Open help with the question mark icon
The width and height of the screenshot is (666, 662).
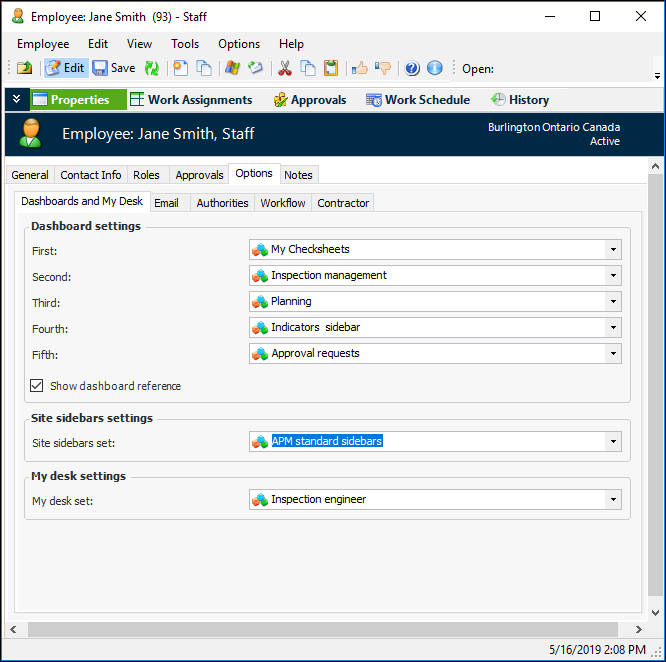click(x=412, y=68)
